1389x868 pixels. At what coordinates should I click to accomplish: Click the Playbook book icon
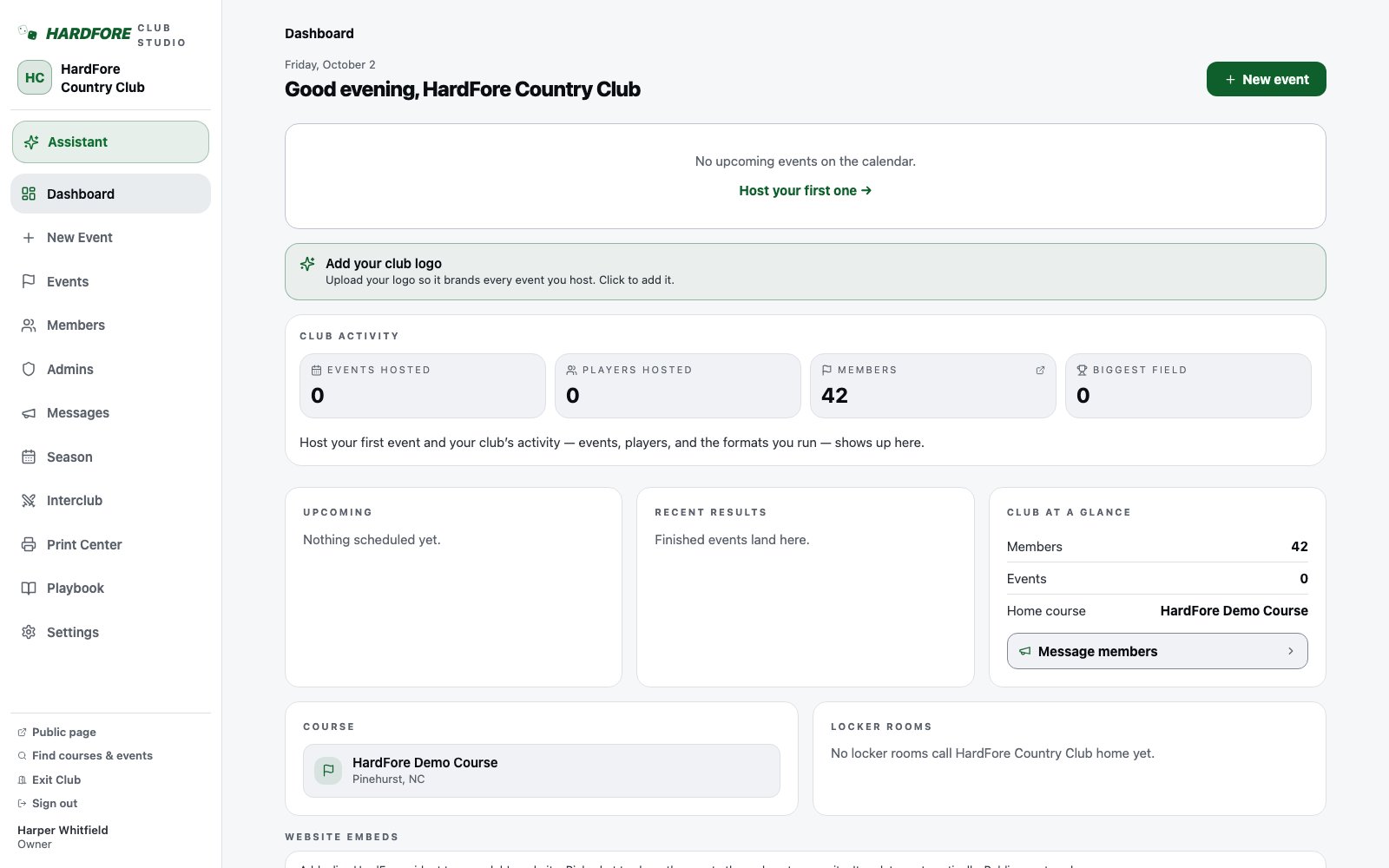point(29,589)
